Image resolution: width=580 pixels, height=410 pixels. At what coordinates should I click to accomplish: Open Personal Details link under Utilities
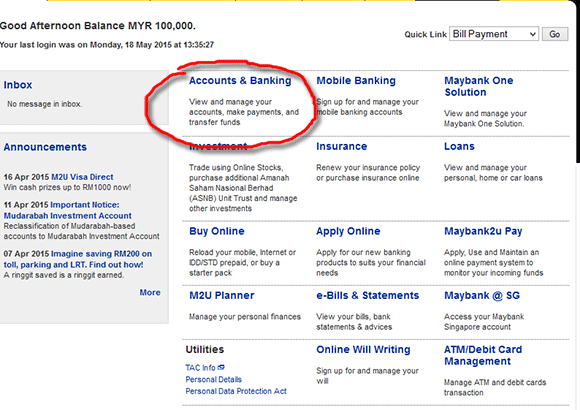213,380
